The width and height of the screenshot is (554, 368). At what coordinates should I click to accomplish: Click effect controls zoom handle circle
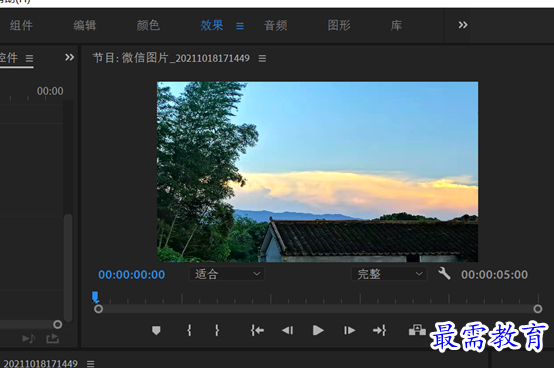click(x=58, y=324)
